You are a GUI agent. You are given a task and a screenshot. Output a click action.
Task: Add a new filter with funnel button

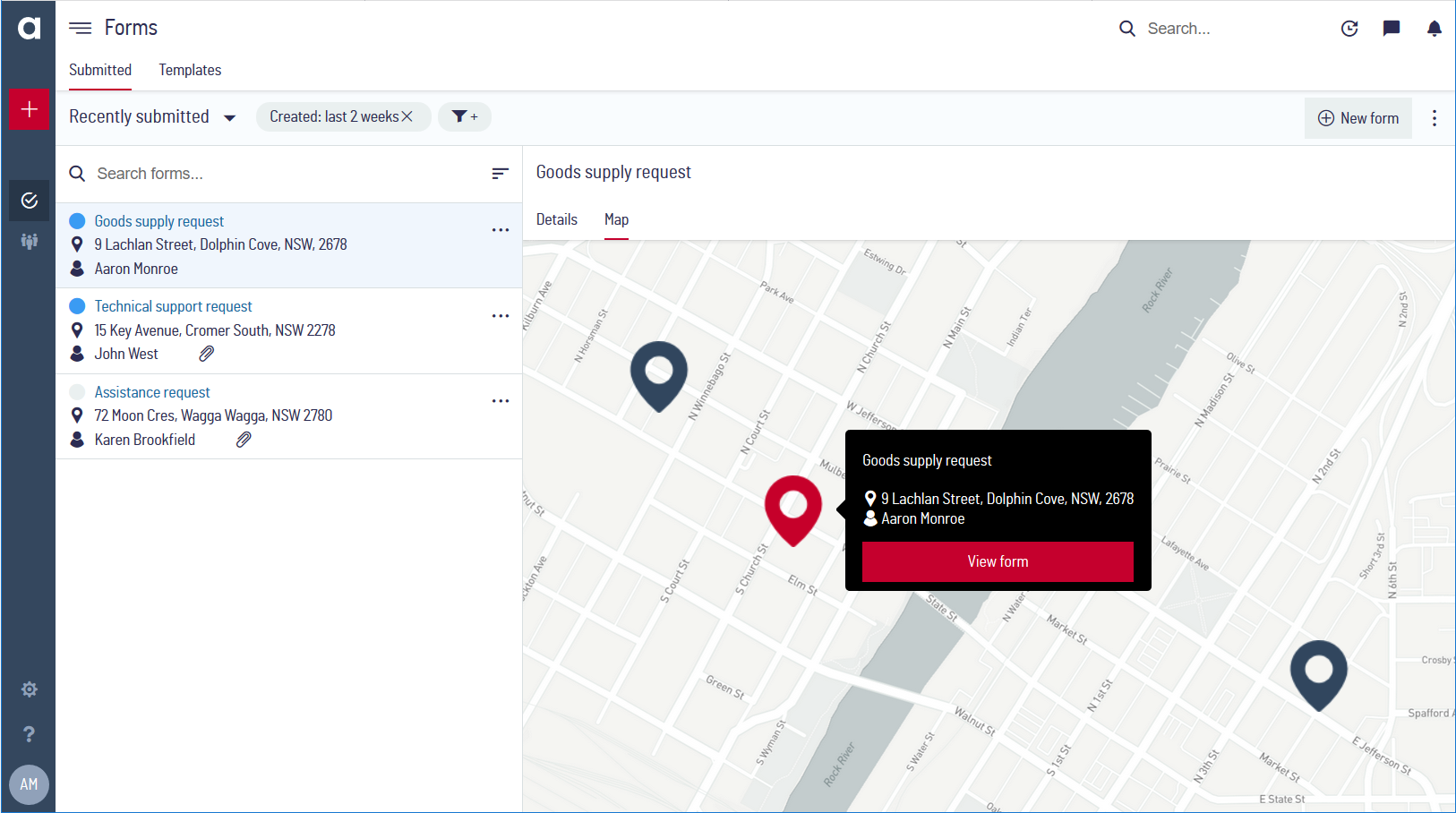465,116
